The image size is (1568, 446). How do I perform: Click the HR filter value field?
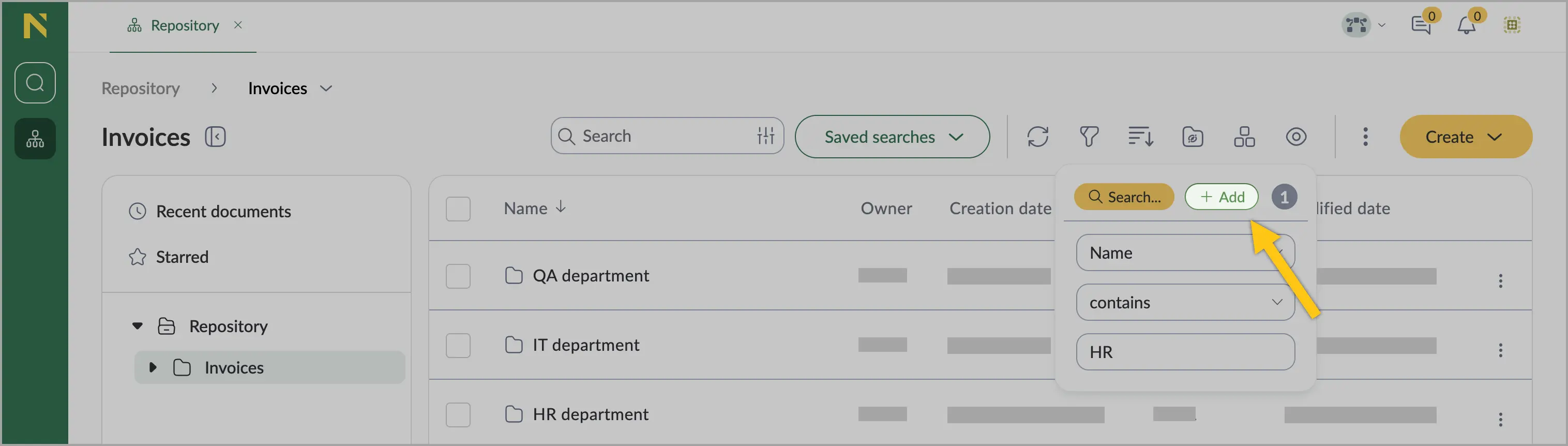[x=1185, y=352]
